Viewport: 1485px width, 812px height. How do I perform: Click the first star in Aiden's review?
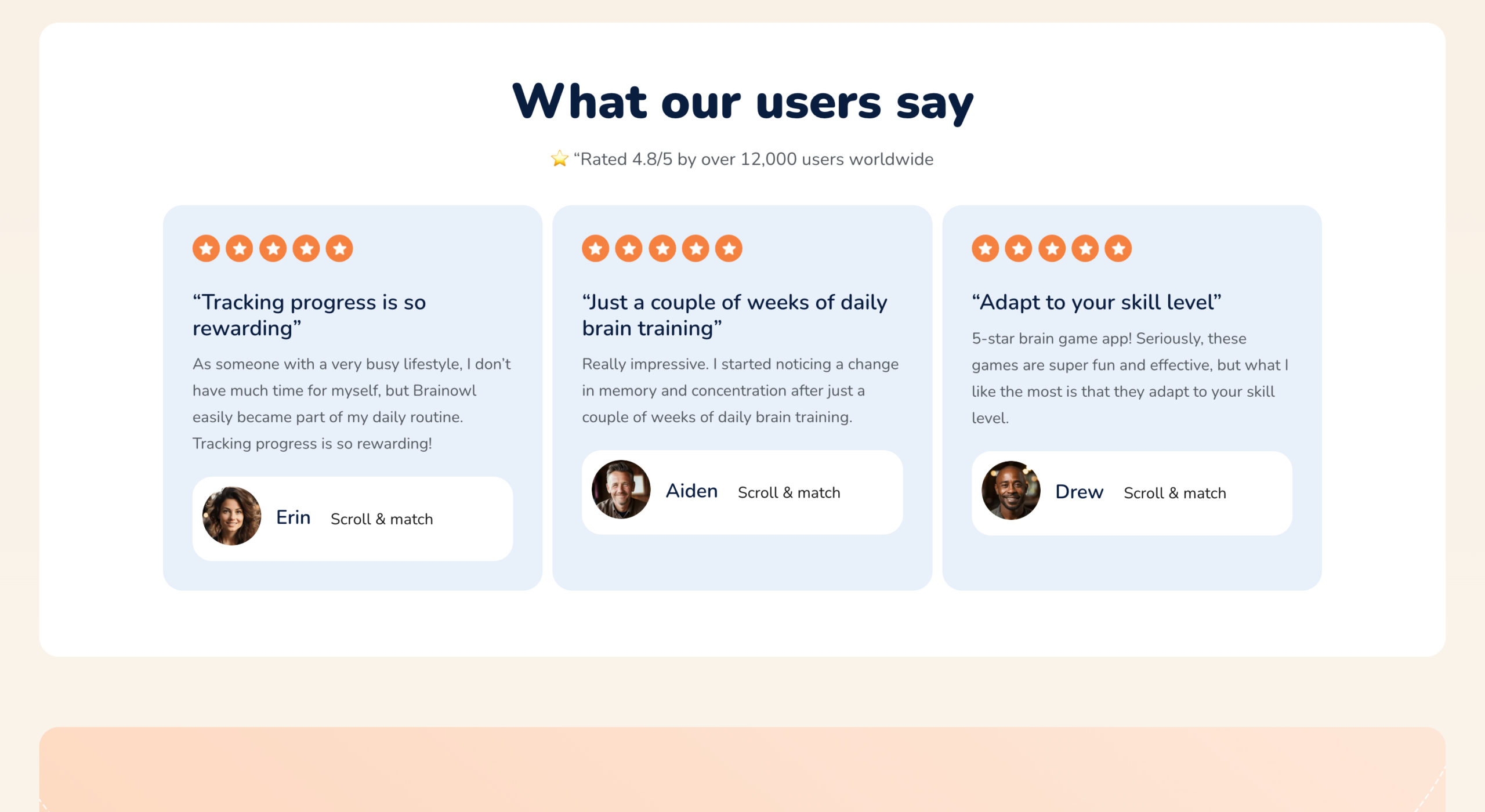596,249
